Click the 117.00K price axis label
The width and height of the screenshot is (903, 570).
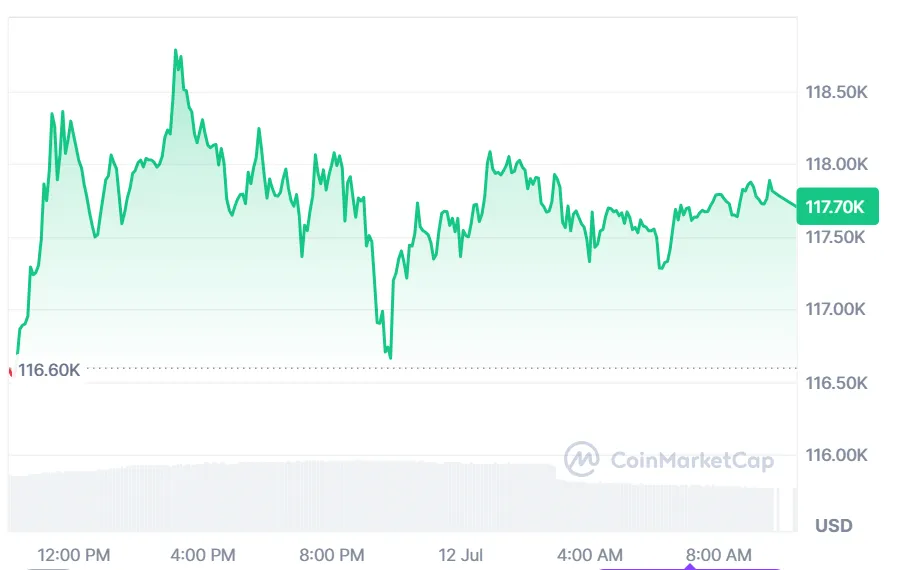coord(837,310)
